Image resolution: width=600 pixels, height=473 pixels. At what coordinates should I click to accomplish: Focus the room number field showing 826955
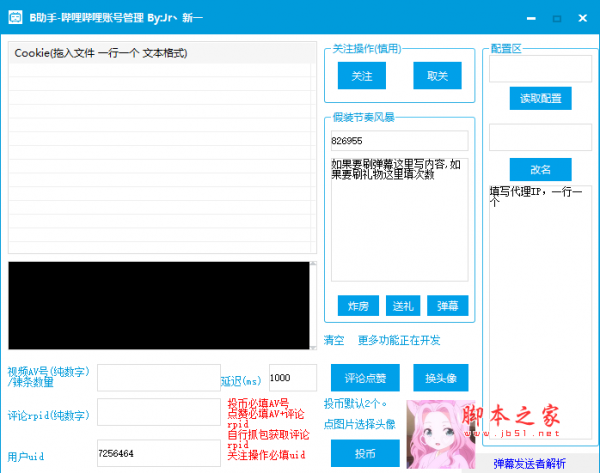coord(399,140)
